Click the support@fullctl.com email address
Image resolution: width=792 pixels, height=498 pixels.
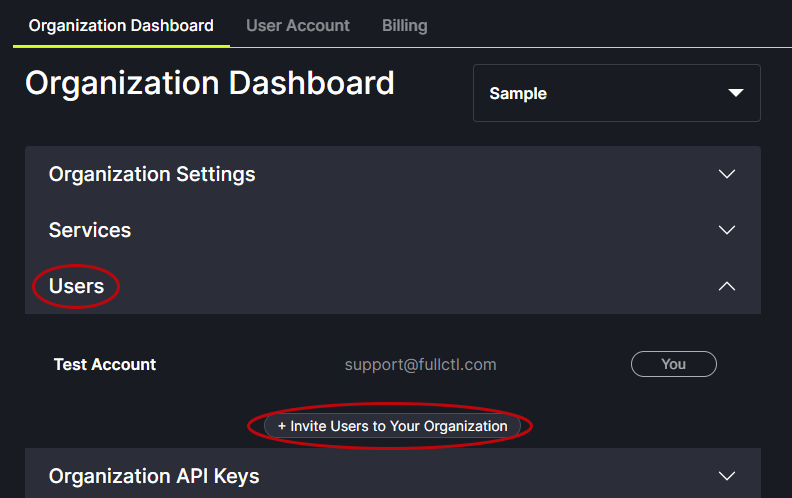[420, 364]
